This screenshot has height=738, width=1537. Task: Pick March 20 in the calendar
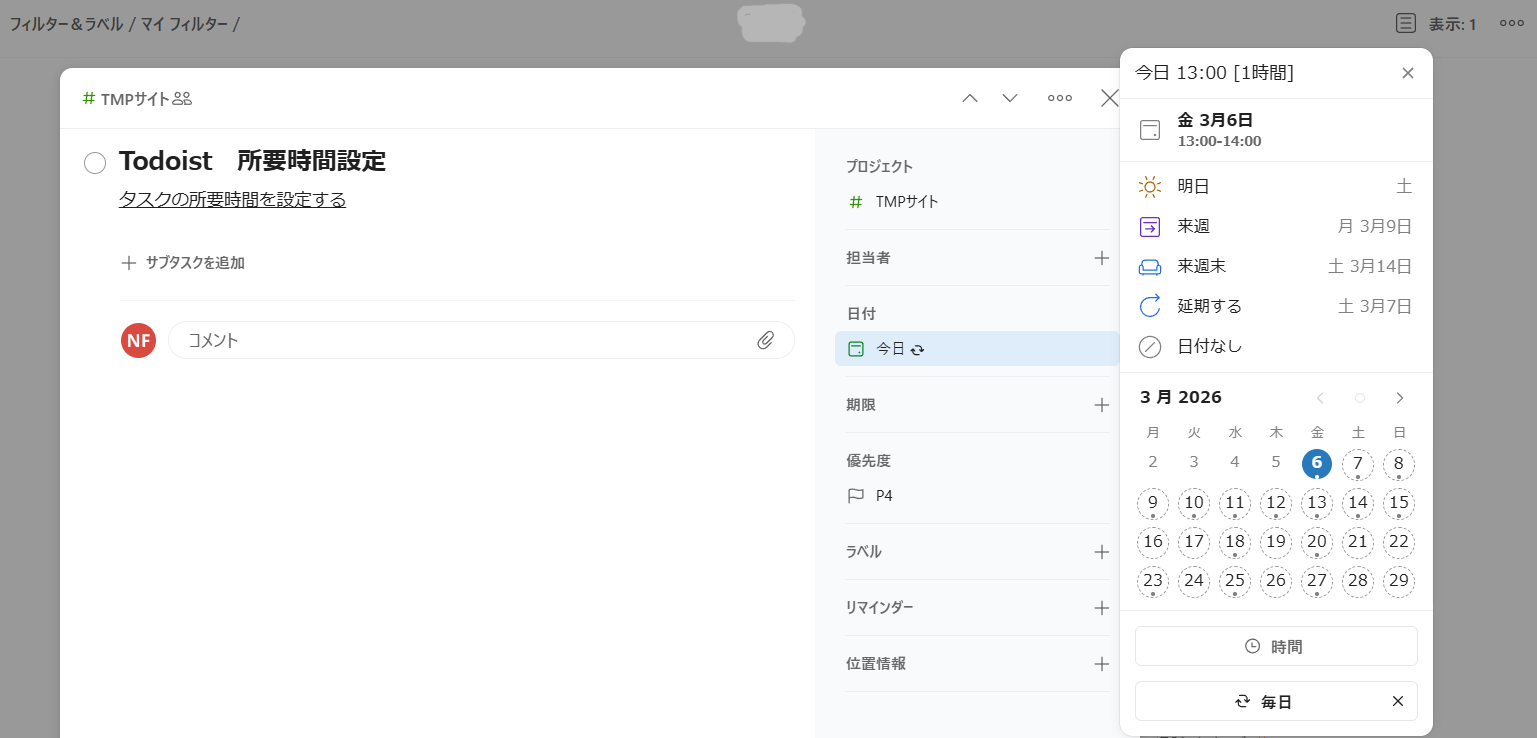(1316, 542)
